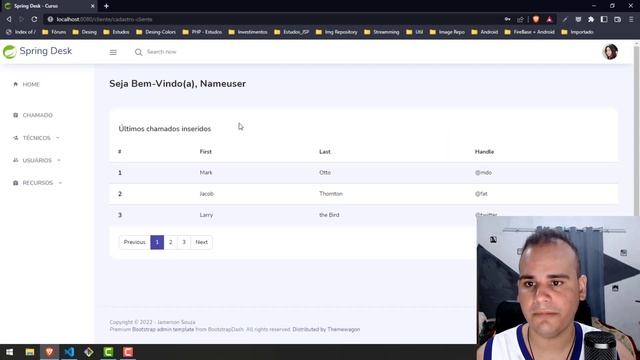Click the shield-face extension icon in toolbar

click(578, 19)
